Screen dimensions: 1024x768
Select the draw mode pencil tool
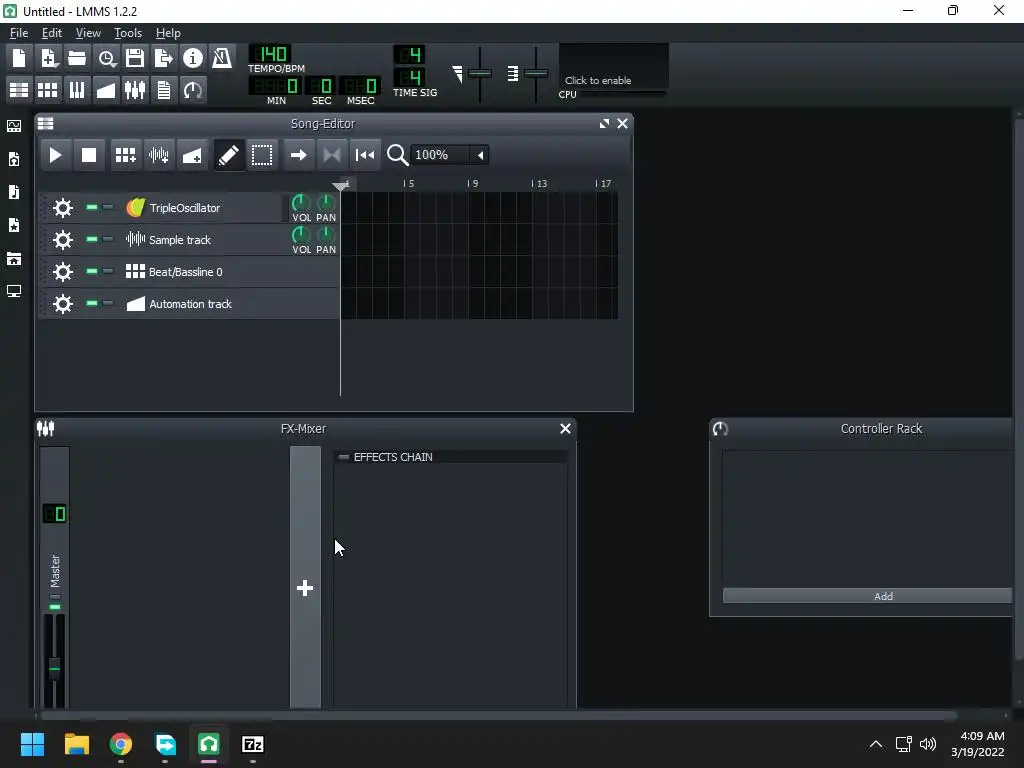229,155
